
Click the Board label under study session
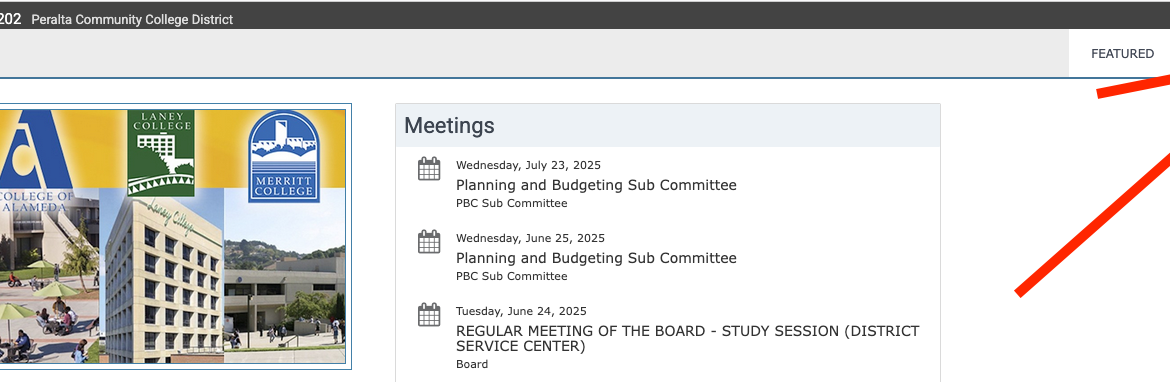[472, 365]
